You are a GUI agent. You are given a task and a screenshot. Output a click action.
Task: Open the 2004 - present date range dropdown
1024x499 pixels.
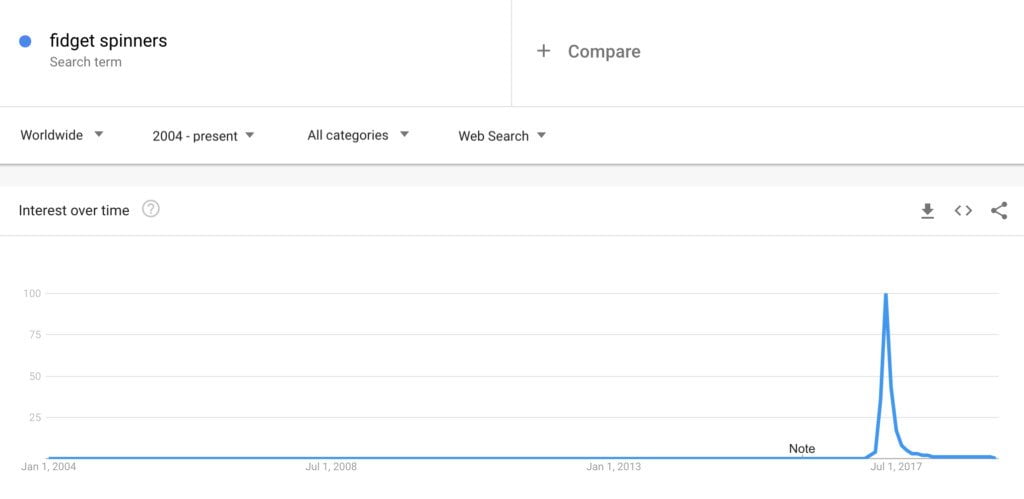[203, 136]
